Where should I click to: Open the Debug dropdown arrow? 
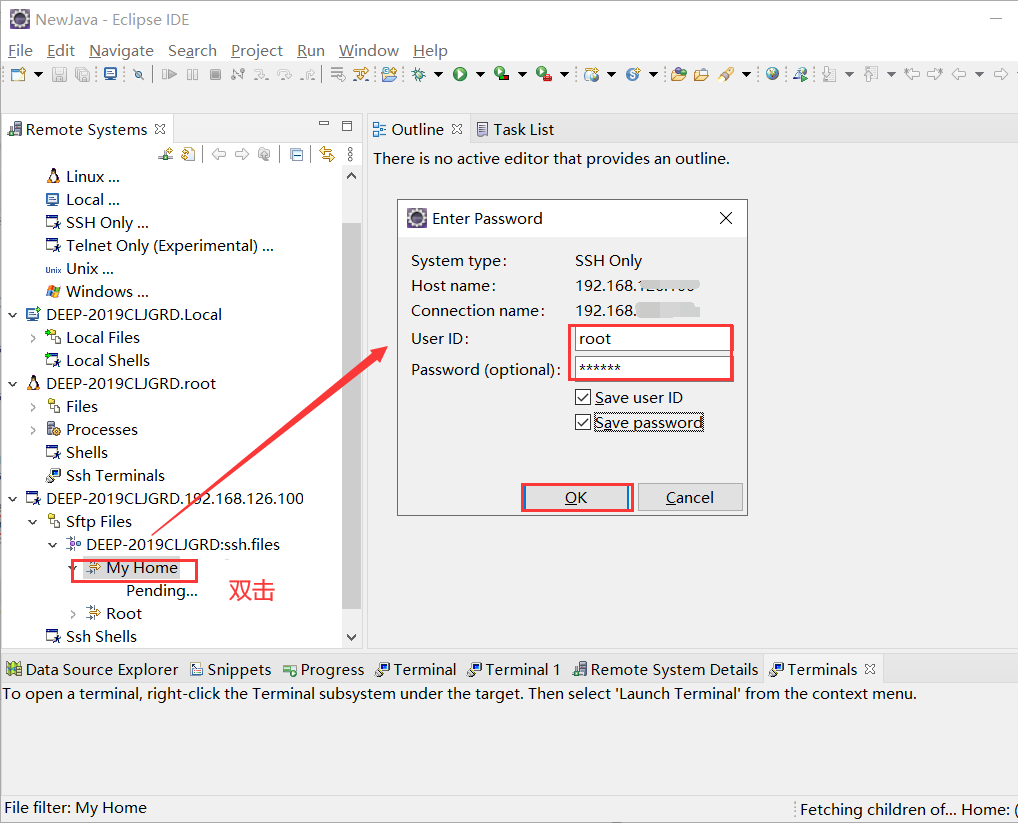438,75
